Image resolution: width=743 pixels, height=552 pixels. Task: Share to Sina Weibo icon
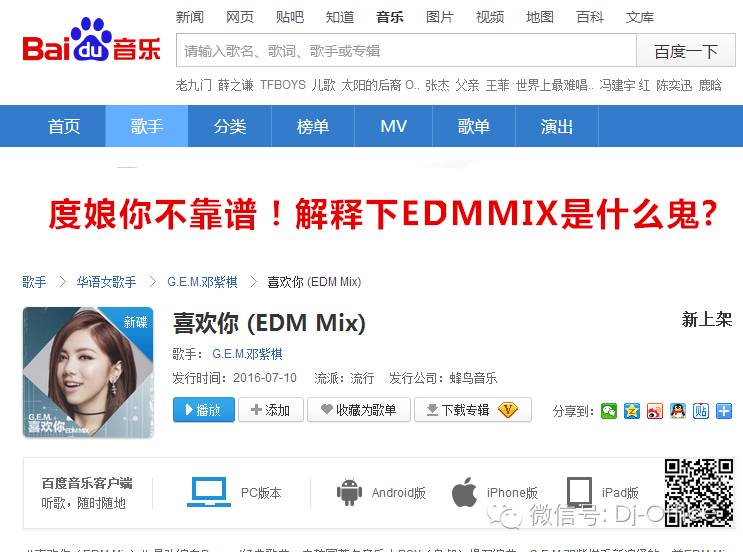click(x=655, y=411)
